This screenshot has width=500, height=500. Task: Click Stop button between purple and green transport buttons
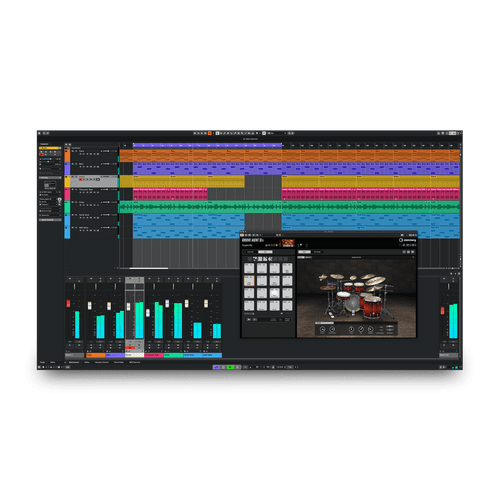tap(223, 367)
